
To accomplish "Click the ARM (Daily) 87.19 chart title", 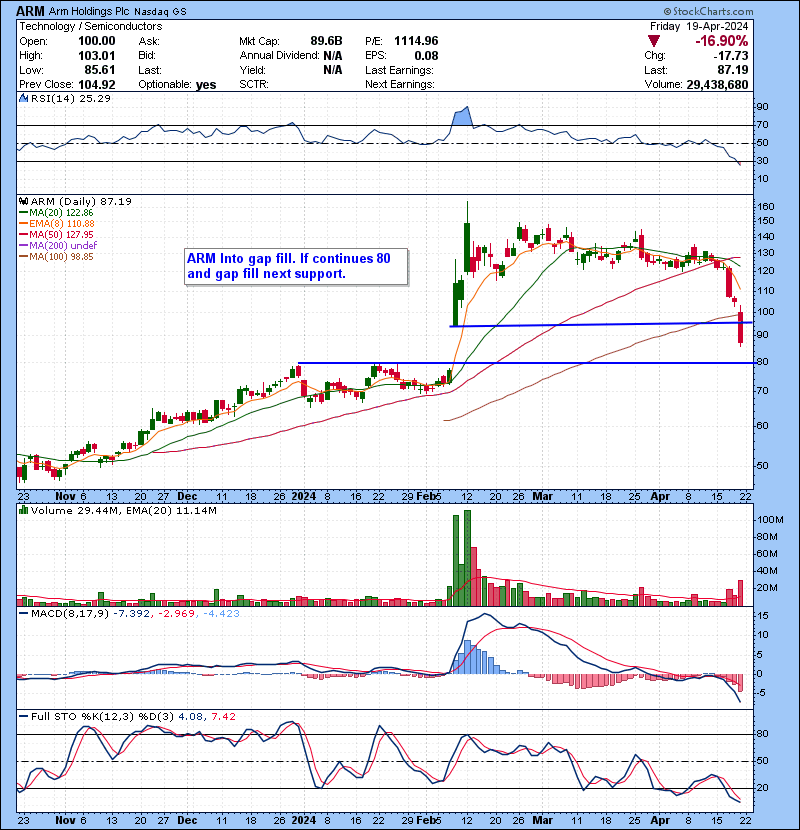I will (81, 202).
